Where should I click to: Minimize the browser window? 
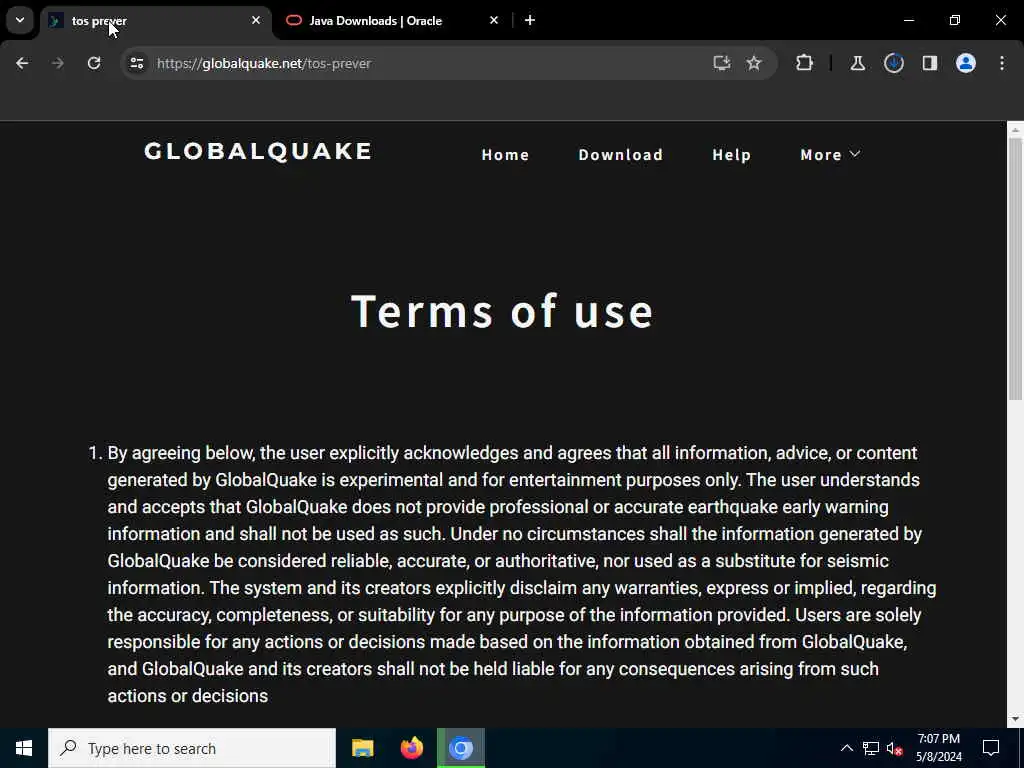click(x=908, y=20)
